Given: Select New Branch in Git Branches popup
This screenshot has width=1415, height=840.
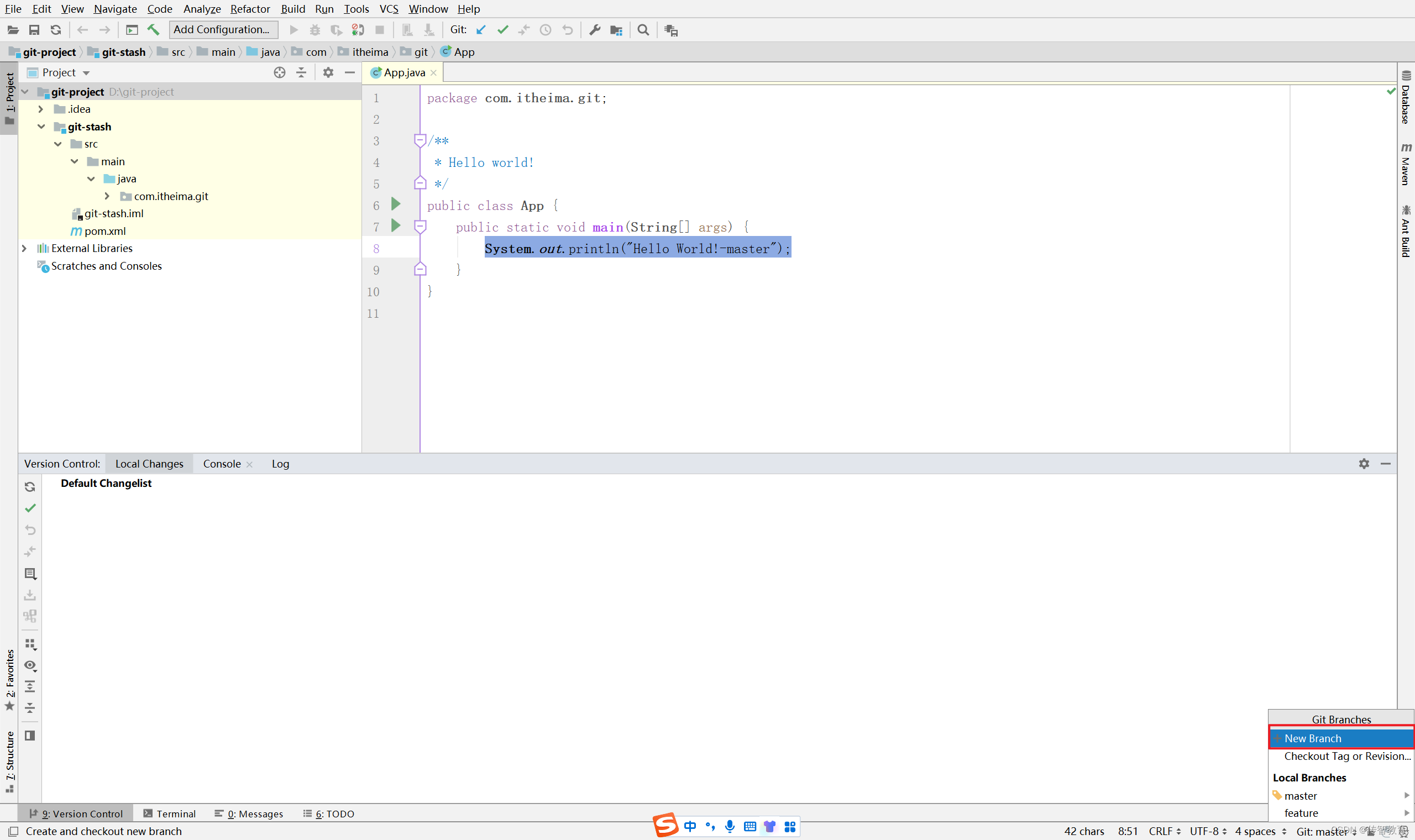Looking at the screenshot, I should coord(1313,738).
